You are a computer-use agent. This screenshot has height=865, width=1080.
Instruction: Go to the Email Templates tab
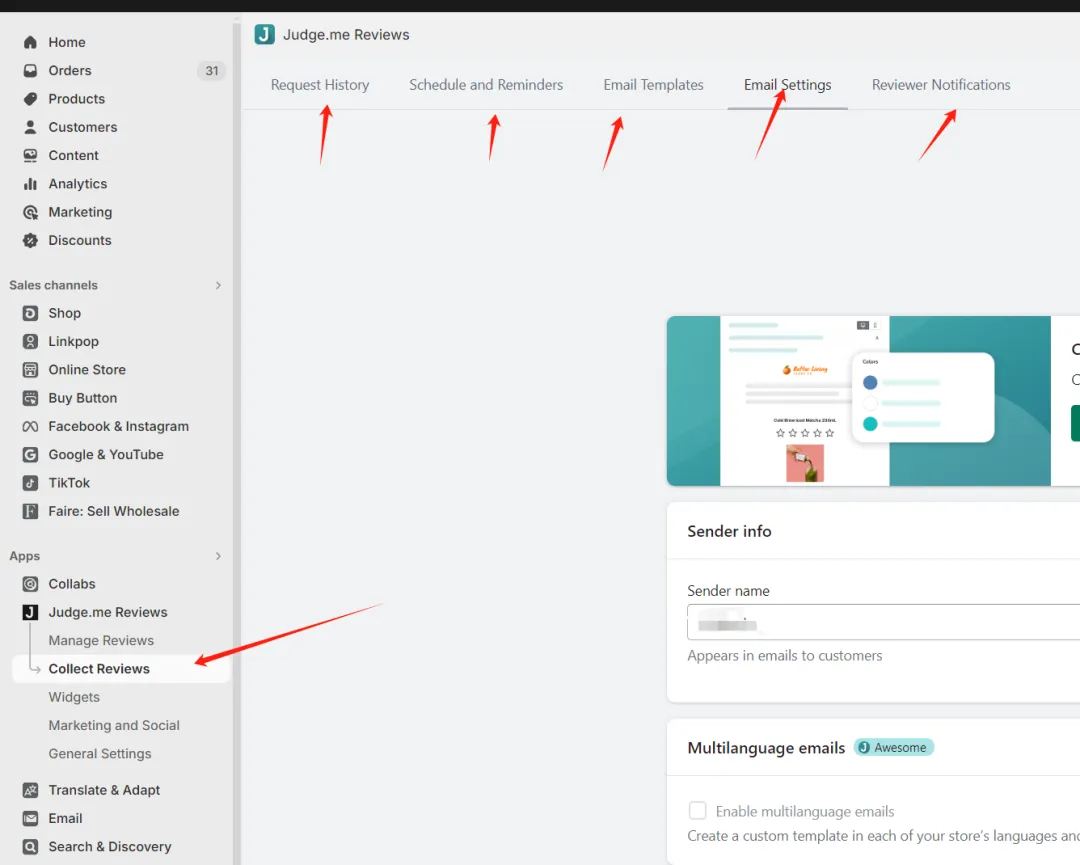[x=654, y=85]
